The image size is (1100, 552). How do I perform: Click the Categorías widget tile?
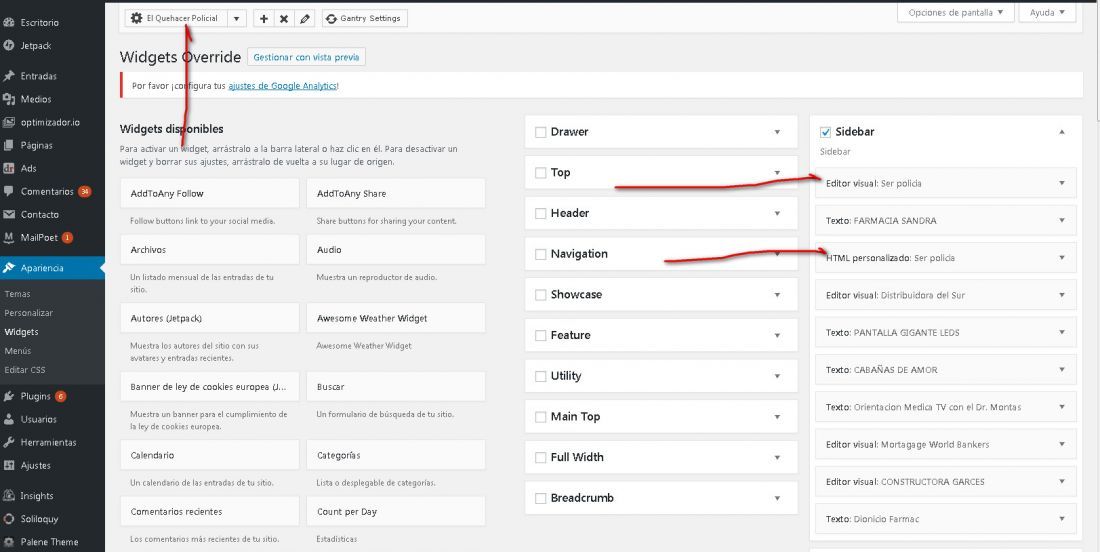click(x=396, y=455)
